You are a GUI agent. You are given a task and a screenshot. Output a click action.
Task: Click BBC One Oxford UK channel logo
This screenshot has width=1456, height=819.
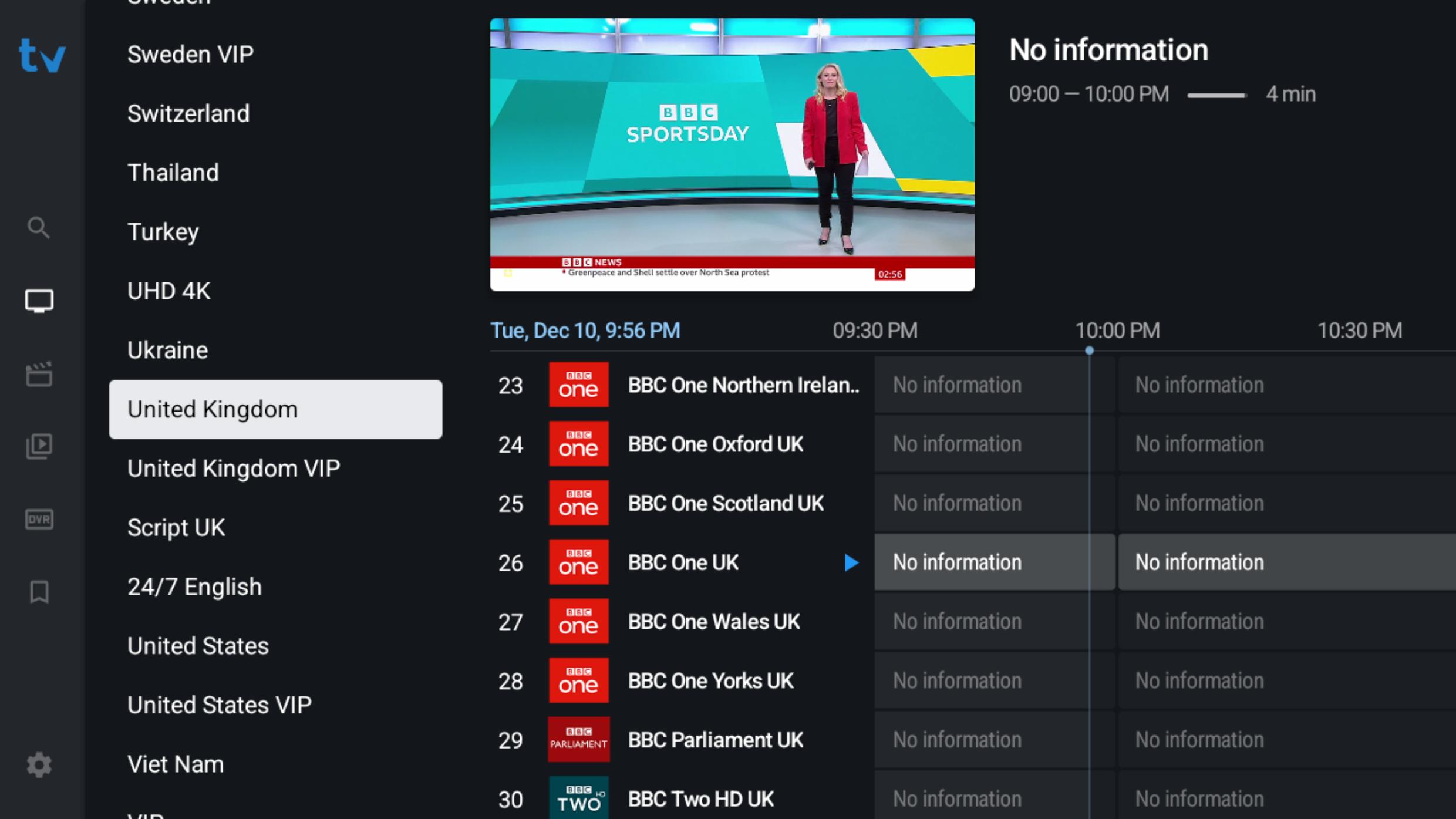click(x=578, y=444)
